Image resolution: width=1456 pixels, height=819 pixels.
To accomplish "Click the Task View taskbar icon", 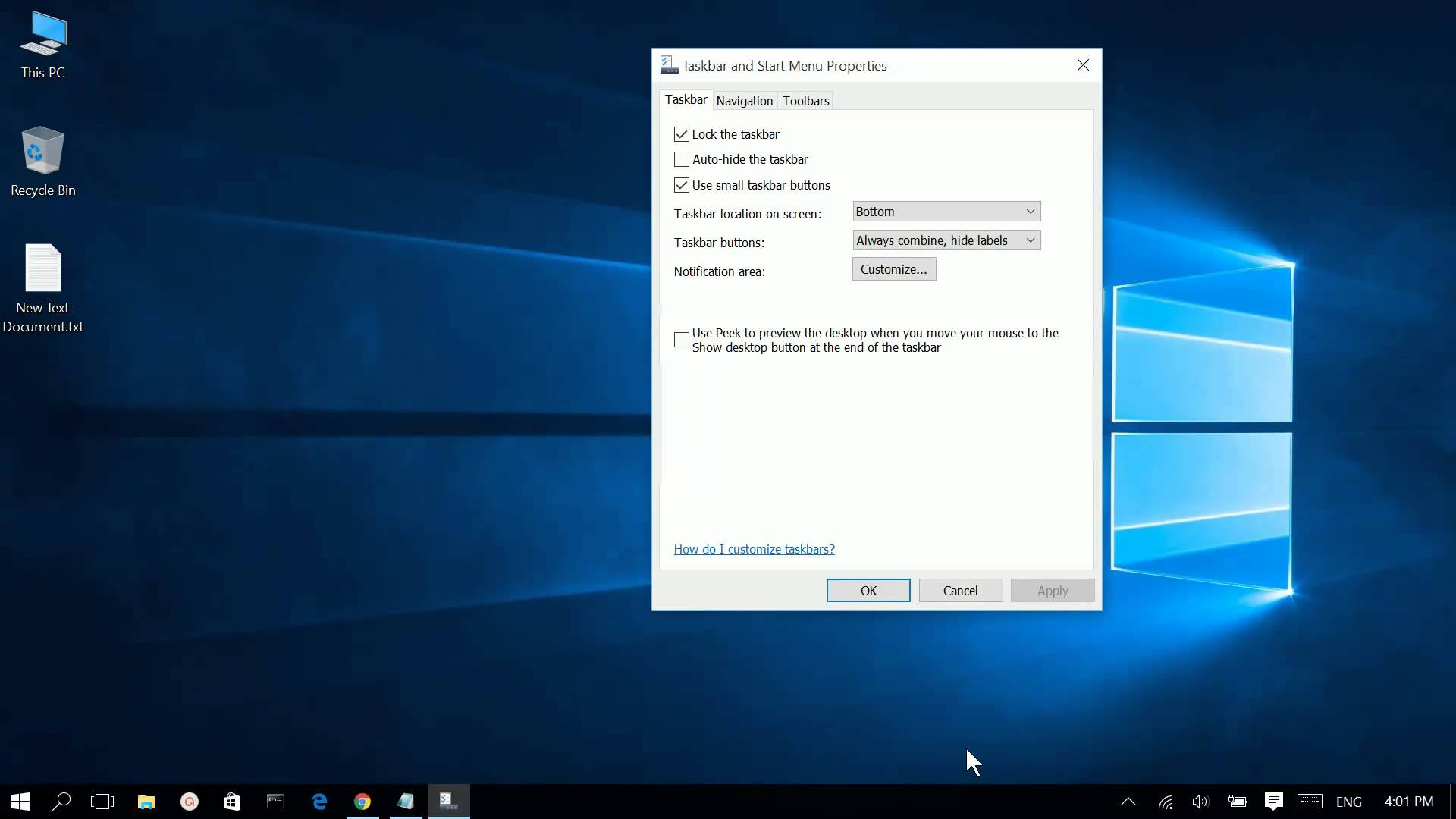I will click(103, 800).
